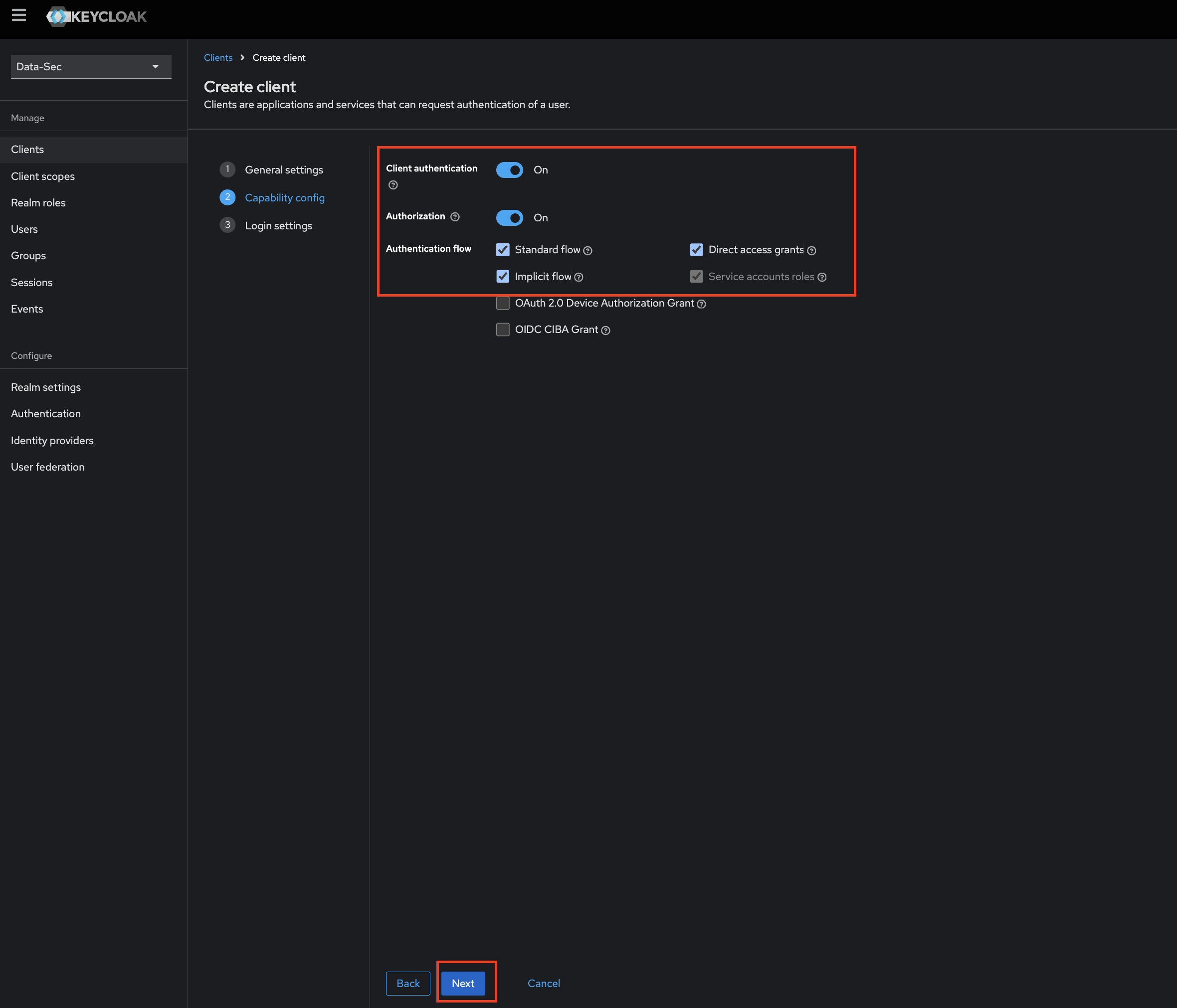Open the Client authentication help tooltip
The height and width of the screenshot is (1008, 1177).
[392, 184]
